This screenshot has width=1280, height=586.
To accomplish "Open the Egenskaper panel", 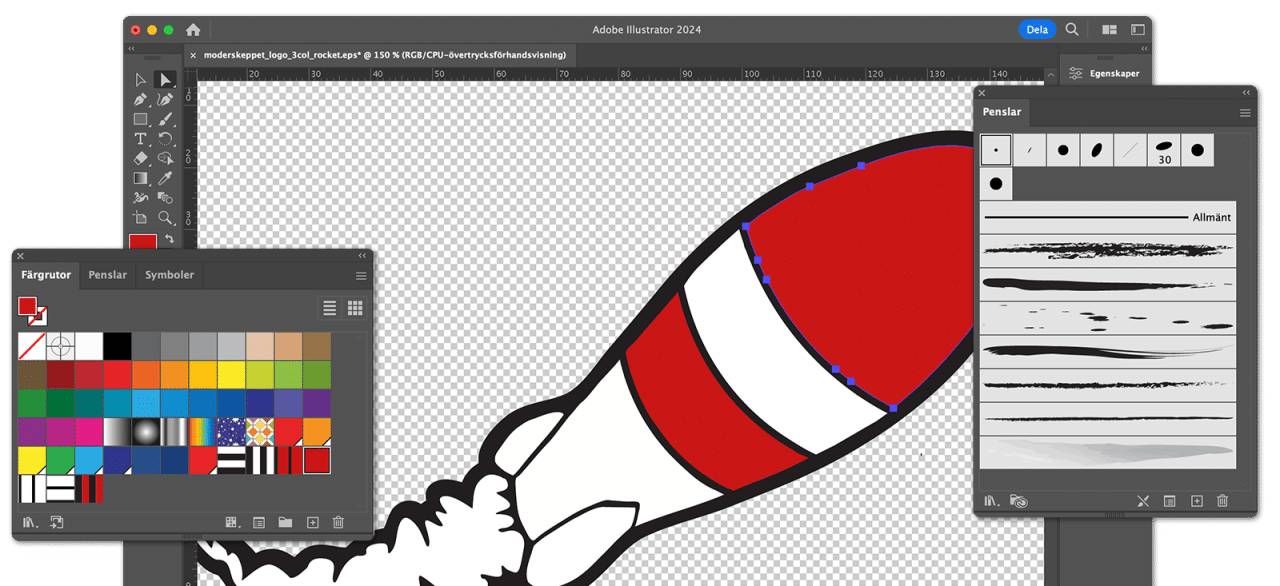I will point(1105,73).
